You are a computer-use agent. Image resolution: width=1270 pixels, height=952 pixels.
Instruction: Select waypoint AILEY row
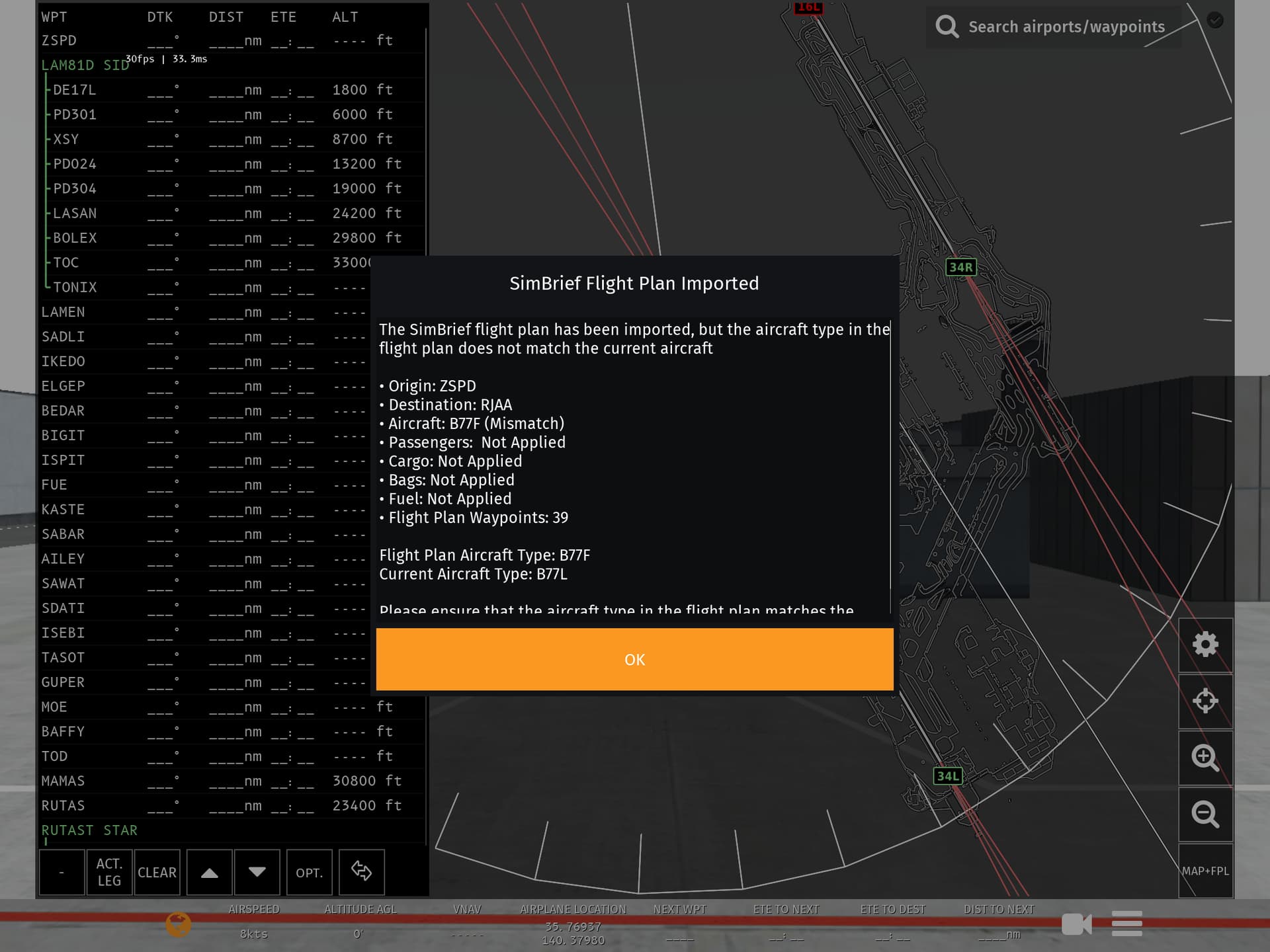pyautogui.click(x=205, y=559)
